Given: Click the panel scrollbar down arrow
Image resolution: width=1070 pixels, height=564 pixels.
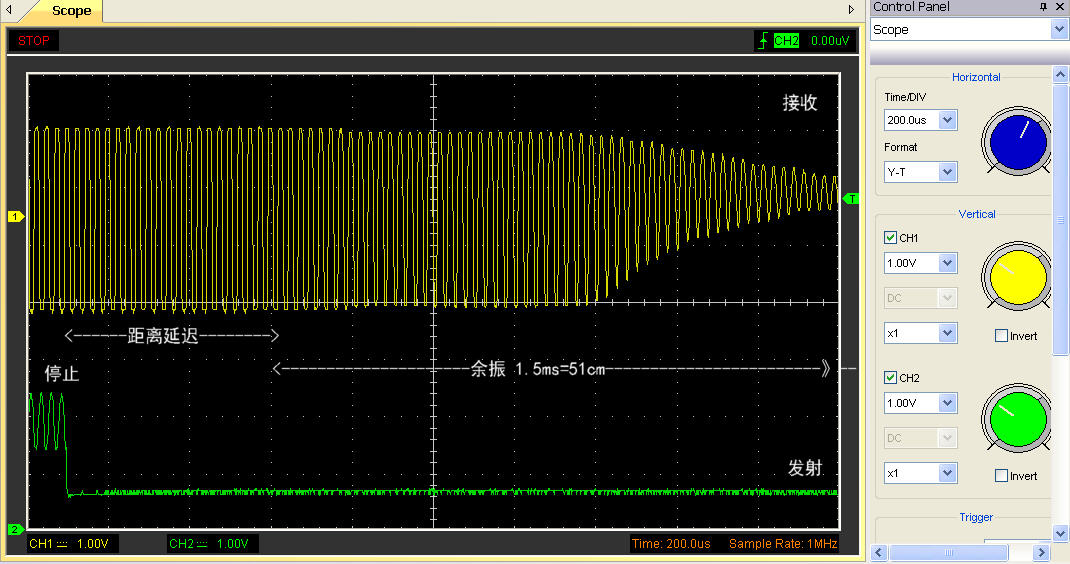Looking at the screenshot, I should click(x=1060, y=533).
